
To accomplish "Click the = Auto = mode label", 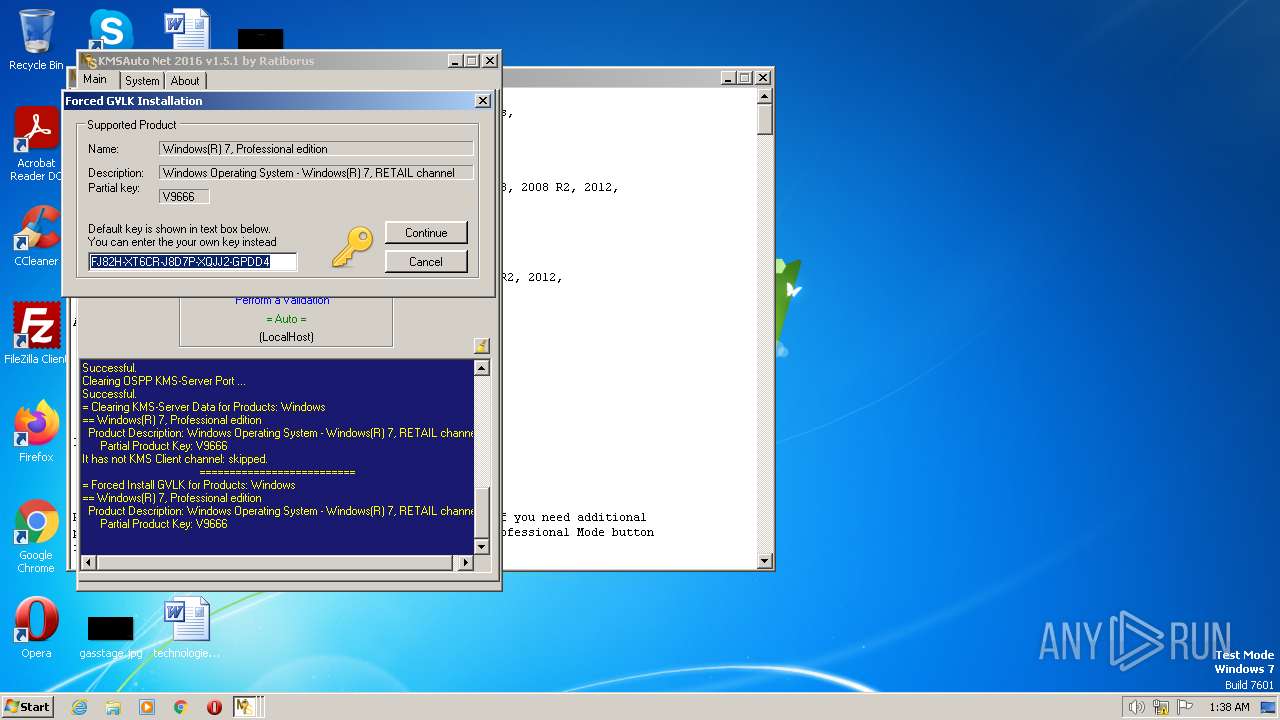I will click(x=286, y=319).
